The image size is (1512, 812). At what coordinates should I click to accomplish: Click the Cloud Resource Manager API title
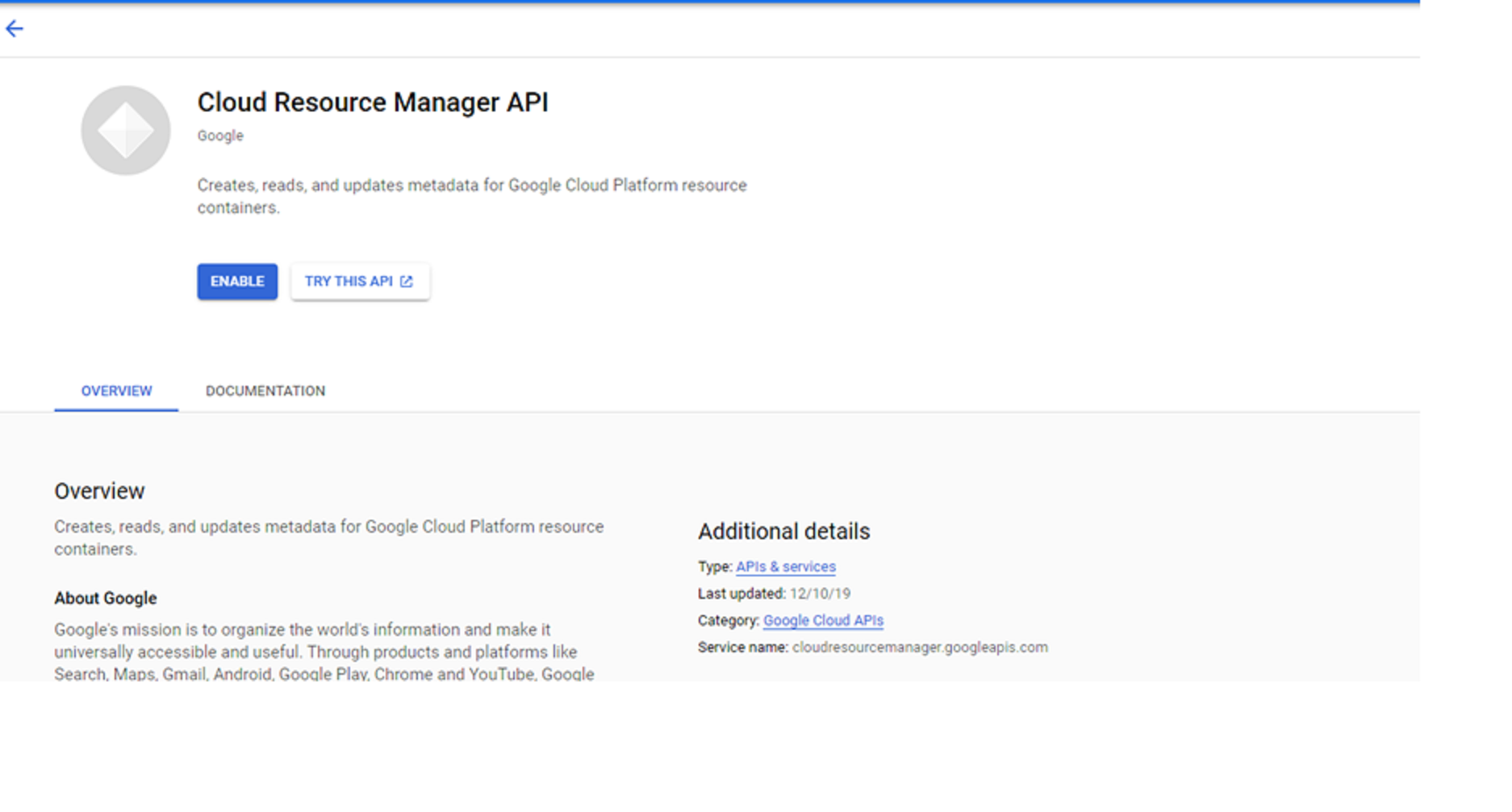(372, 103)
